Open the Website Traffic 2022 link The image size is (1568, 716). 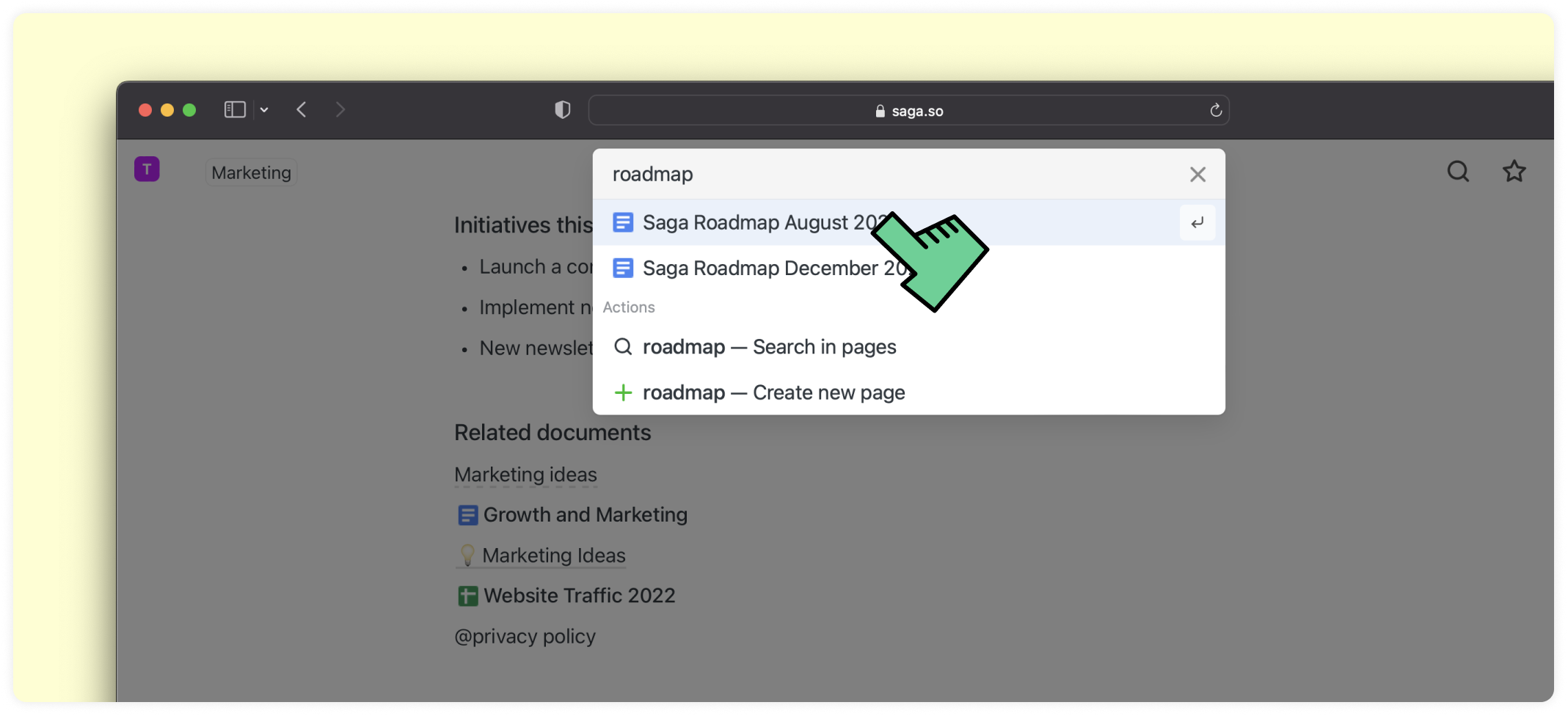click(x=579, y=596)
